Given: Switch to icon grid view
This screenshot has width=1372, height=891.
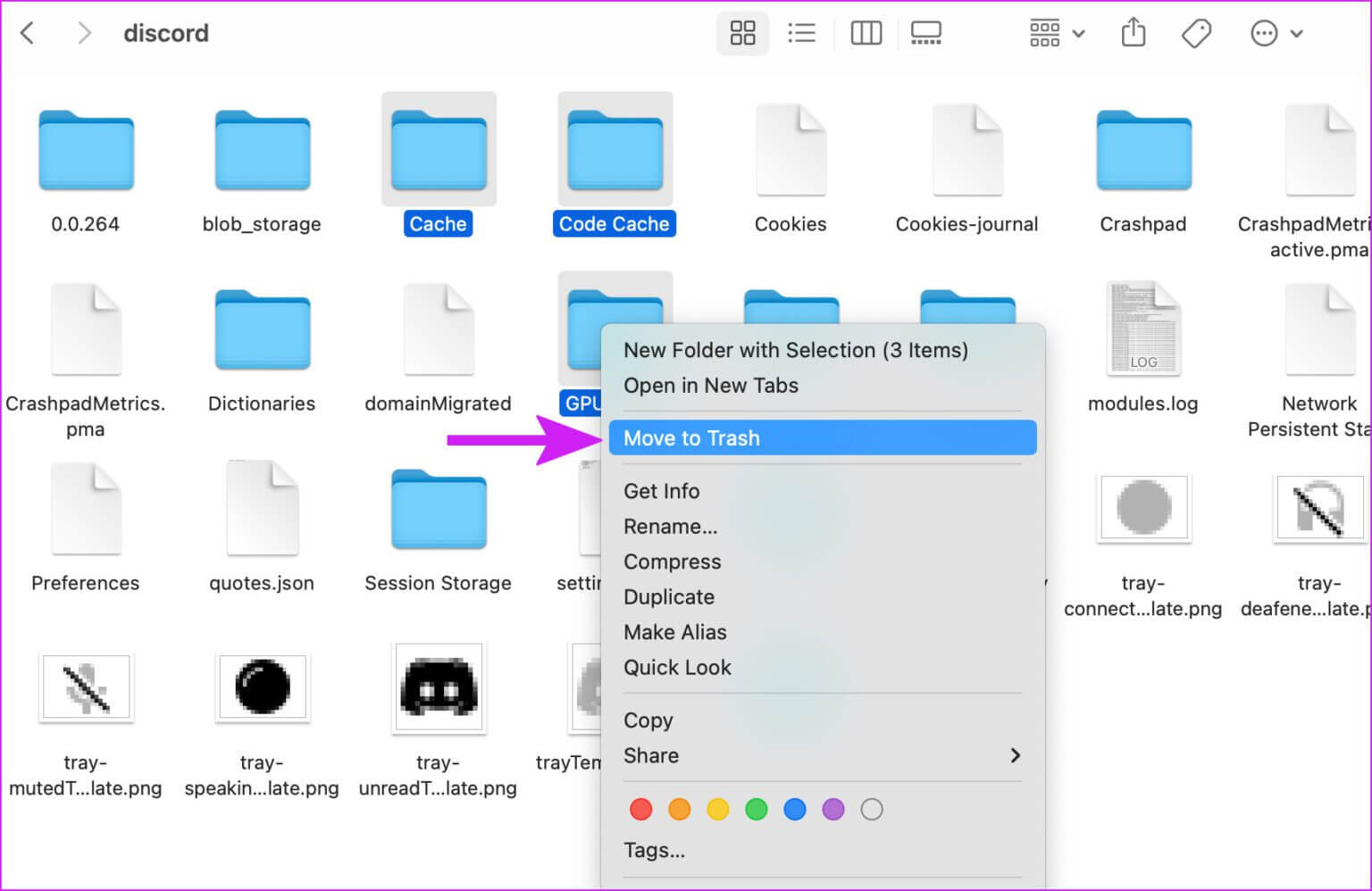Looking at the screenshot, I should (x=742, y=33).
